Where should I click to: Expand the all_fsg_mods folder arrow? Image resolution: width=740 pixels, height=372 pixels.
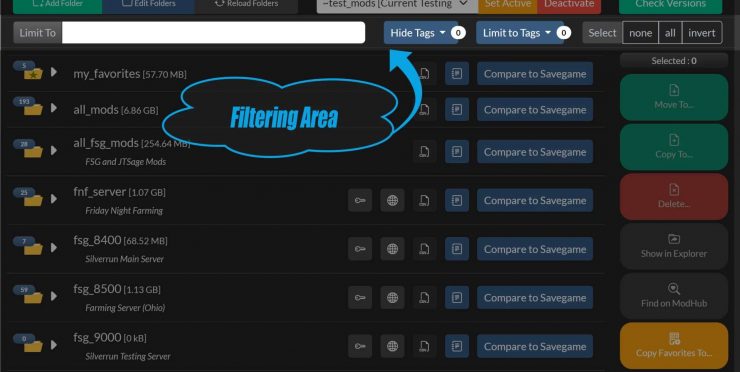pos(54,150)
